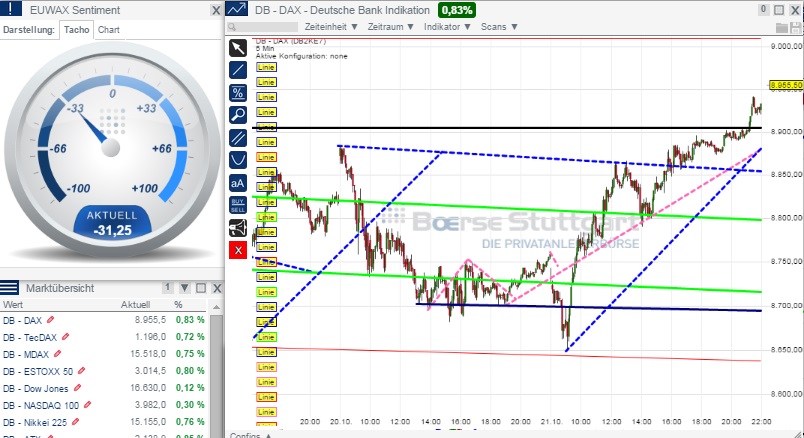Click the 16.630,0 Dow Jones value

pyautogui.click(x=148, y=388)
